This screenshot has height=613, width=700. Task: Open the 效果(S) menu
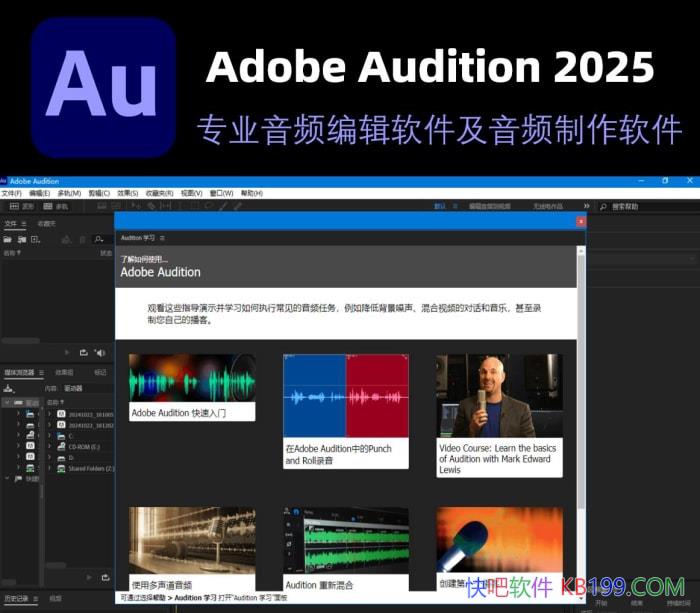(x=127, y=193)
